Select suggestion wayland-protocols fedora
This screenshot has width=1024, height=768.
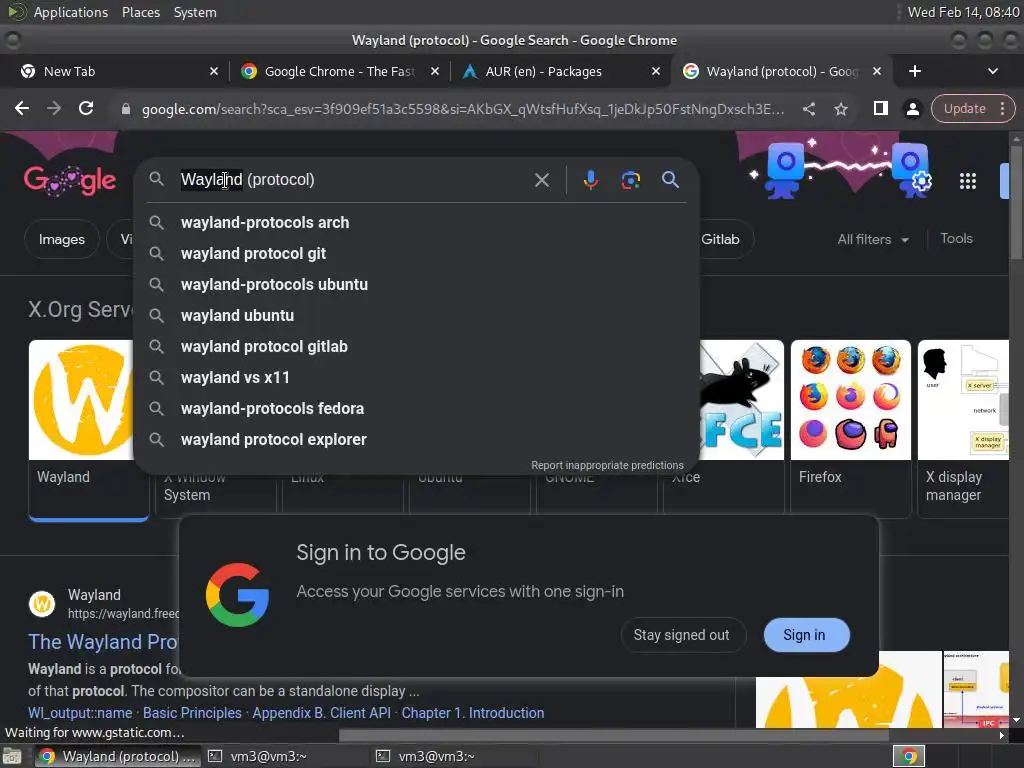[x=417, y=409]
